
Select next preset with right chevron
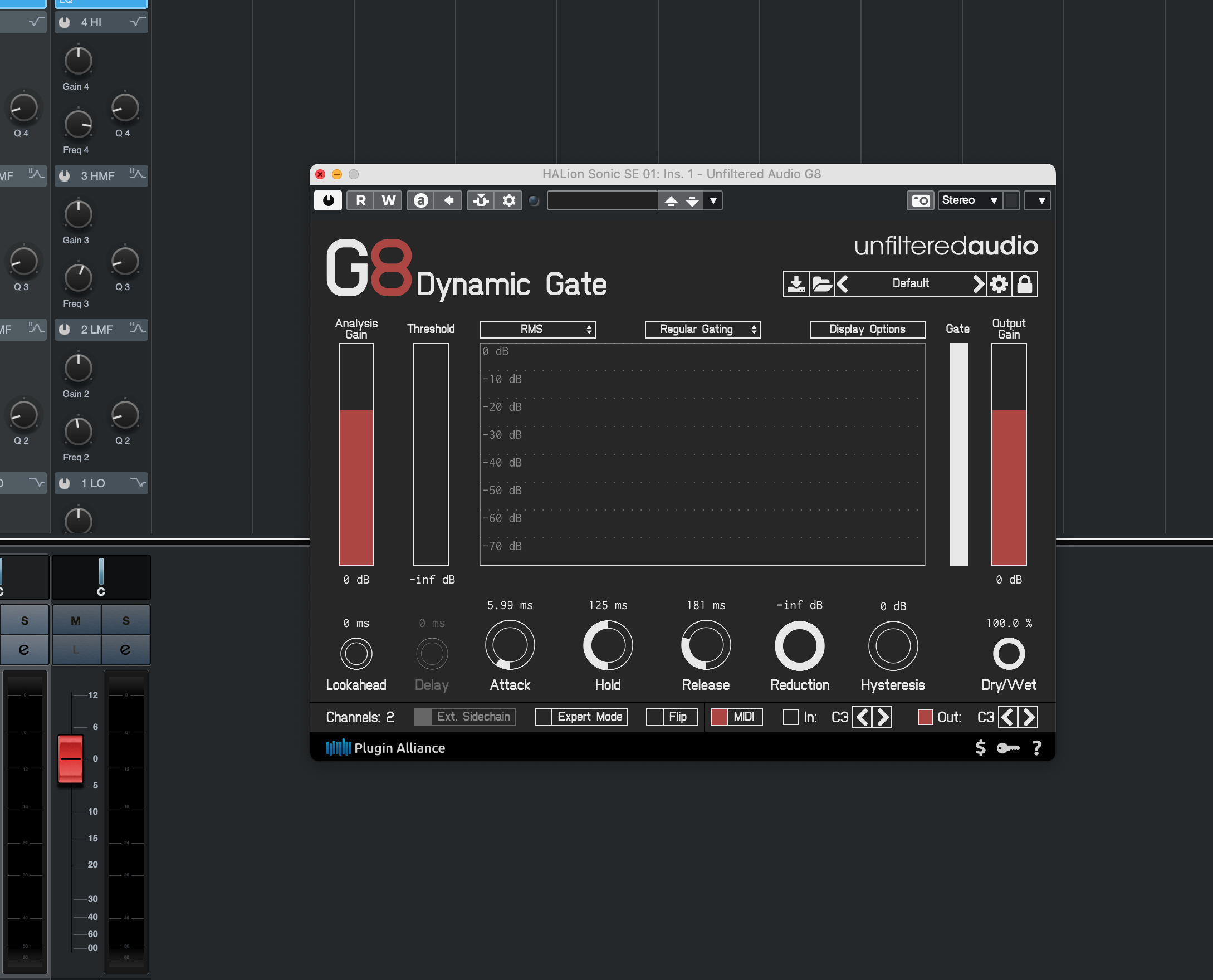click(978, 283)
